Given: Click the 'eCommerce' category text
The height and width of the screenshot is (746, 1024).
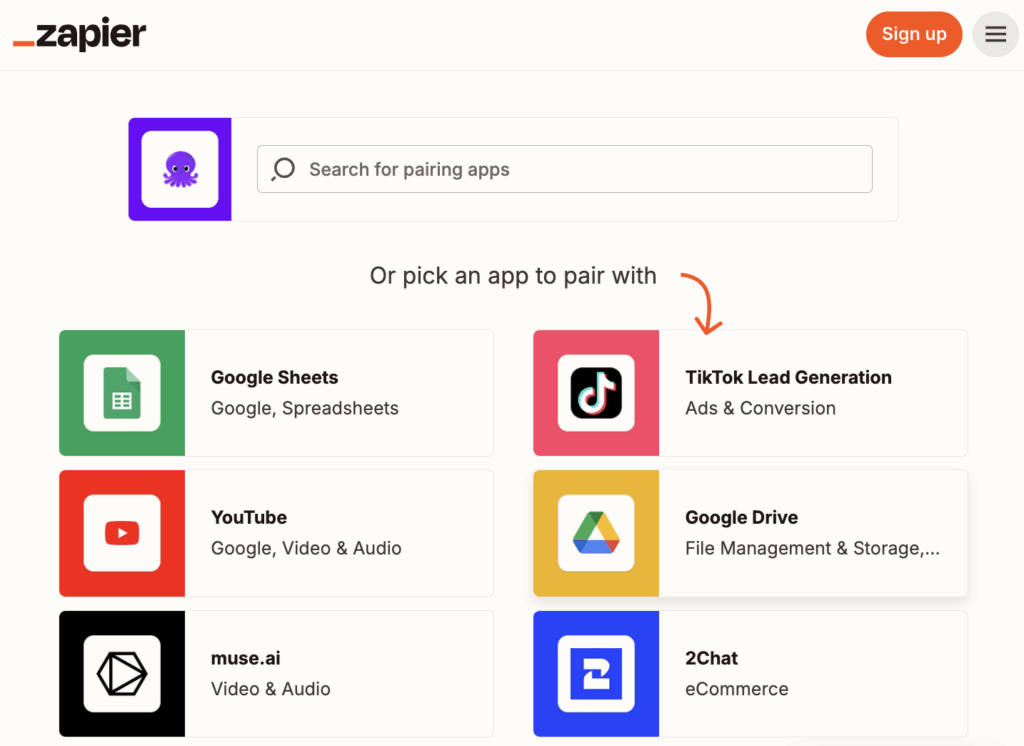Looking at the screenshot, I should click(737, 689).
